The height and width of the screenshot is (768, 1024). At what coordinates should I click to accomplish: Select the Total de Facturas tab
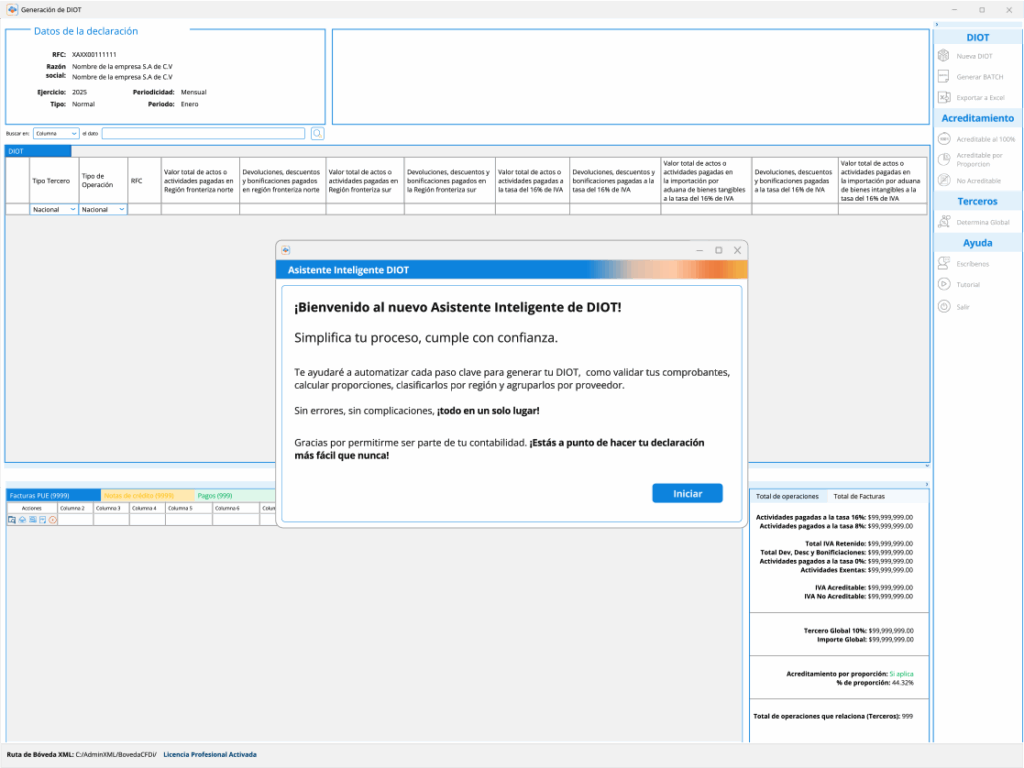(859, 496)
